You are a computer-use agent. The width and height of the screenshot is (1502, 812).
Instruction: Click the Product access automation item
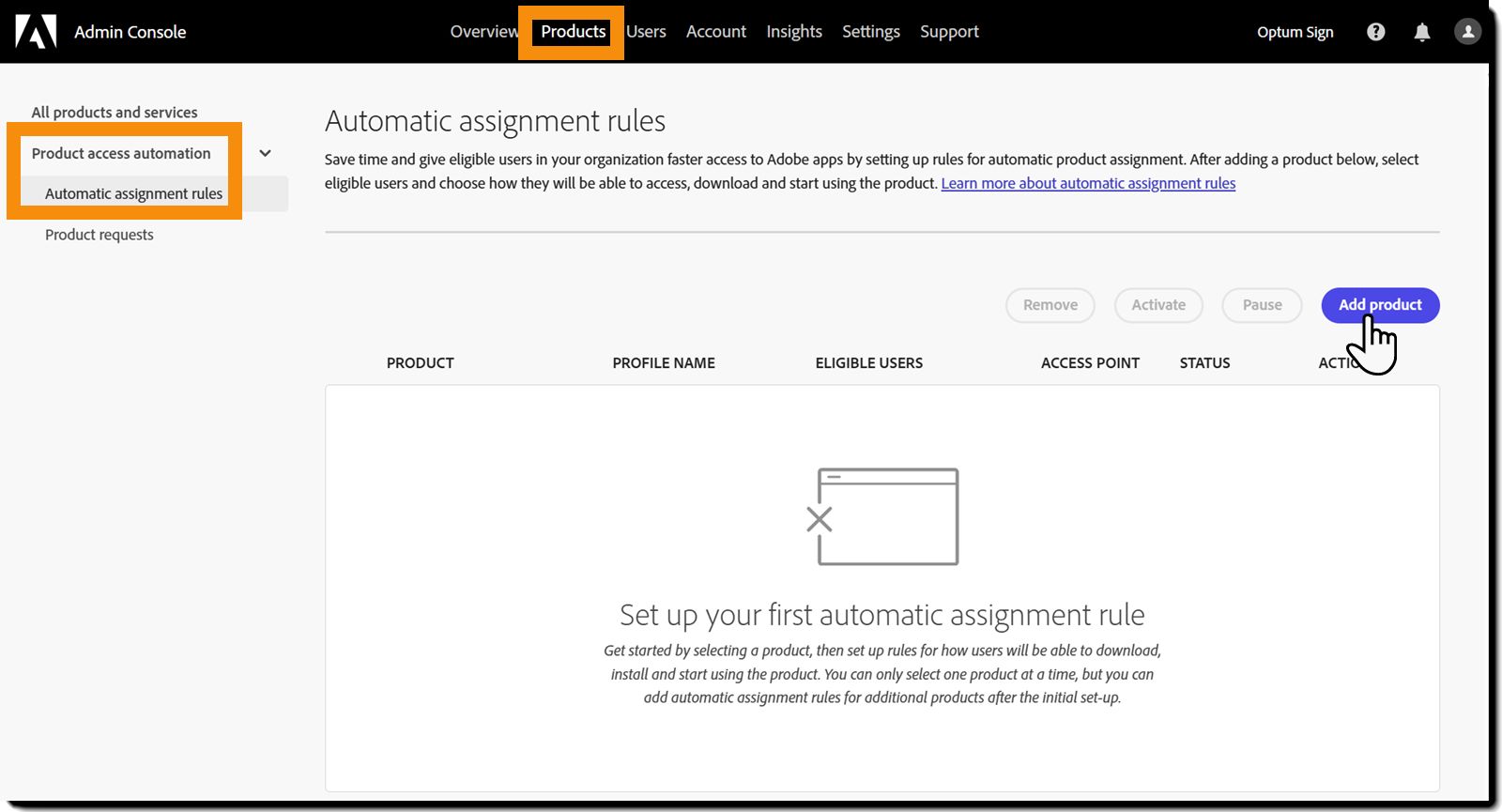[121, 153]
